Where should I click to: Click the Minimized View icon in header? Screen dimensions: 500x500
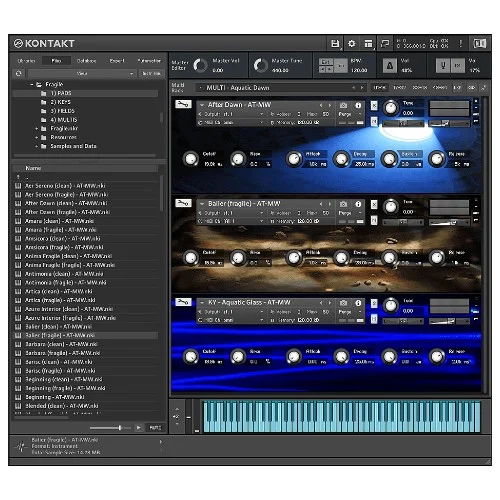pos(385,44)
